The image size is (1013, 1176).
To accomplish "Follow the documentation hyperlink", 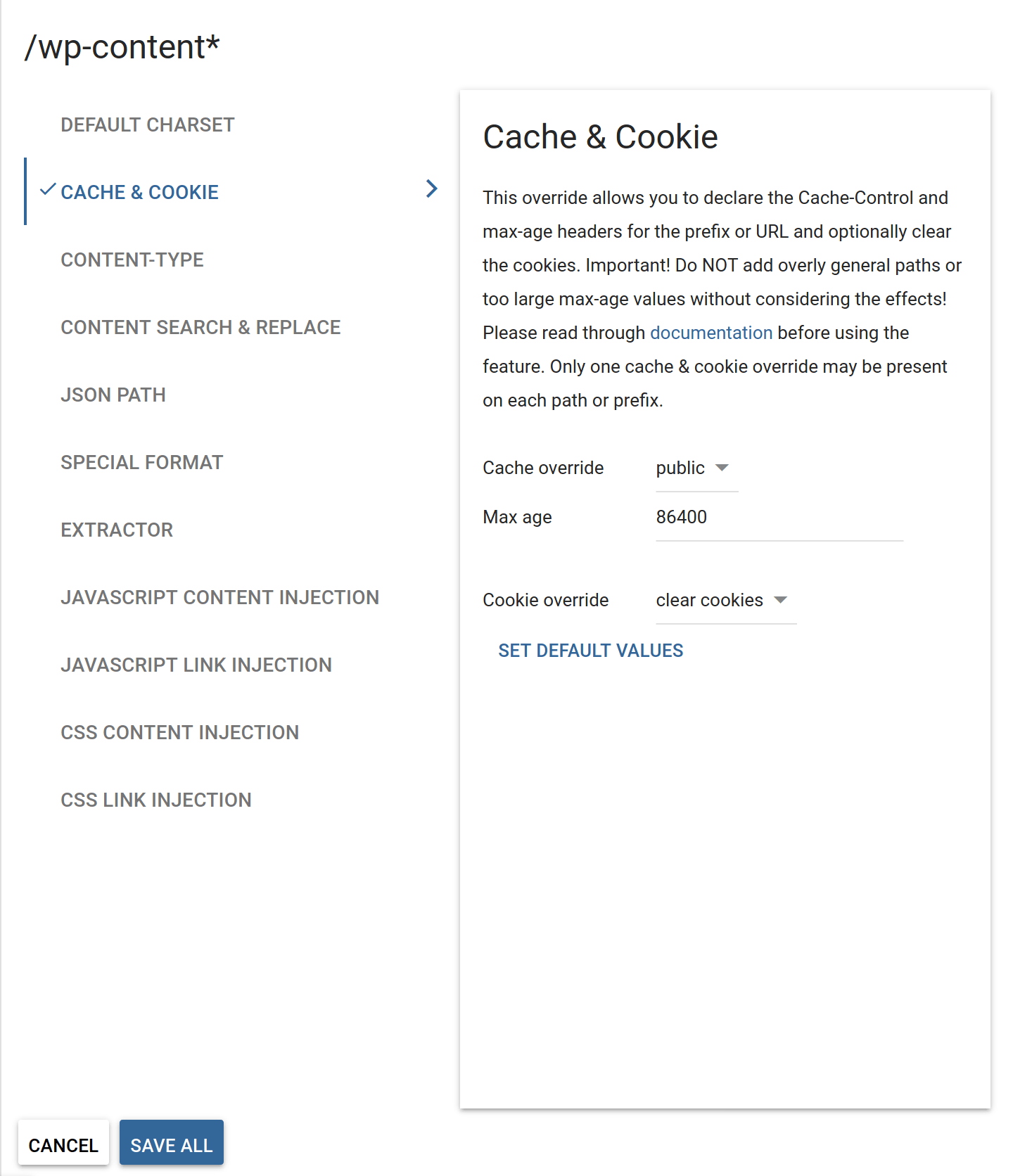I will pos(711,333).
